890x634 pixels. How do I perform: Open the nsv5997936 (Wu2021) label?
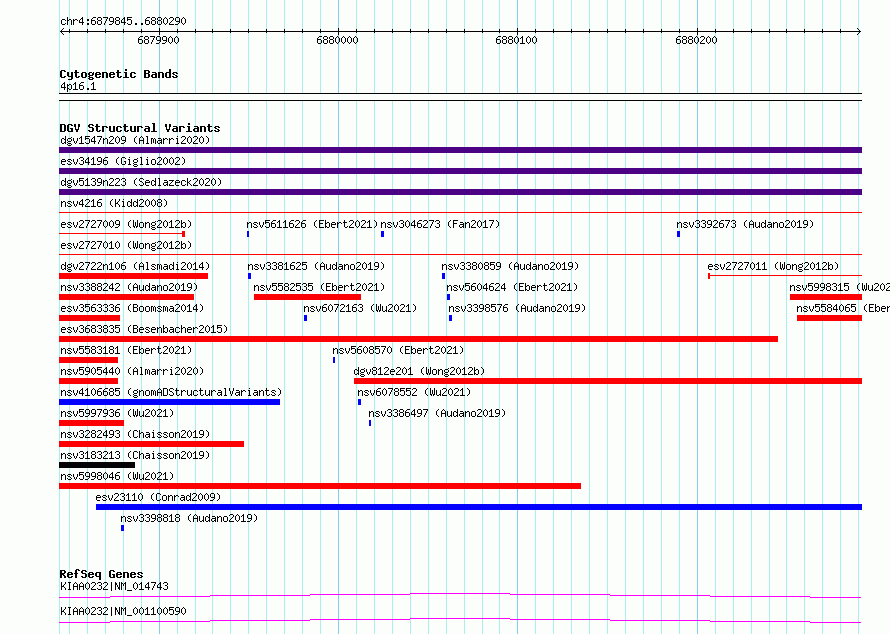117,413
